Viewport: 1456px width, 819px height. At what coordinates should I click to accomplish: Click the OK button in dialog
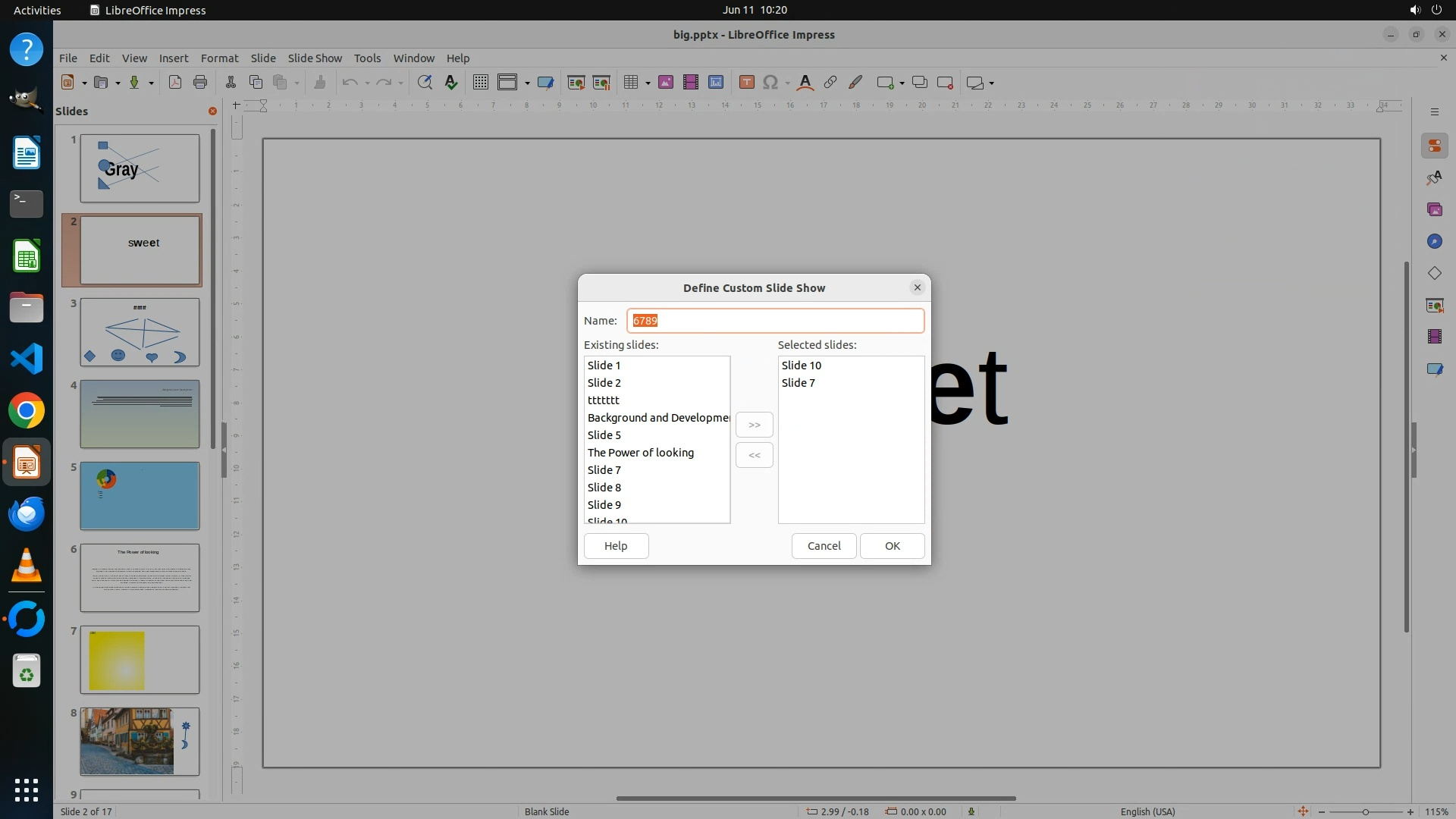click(x=892, y=546)
